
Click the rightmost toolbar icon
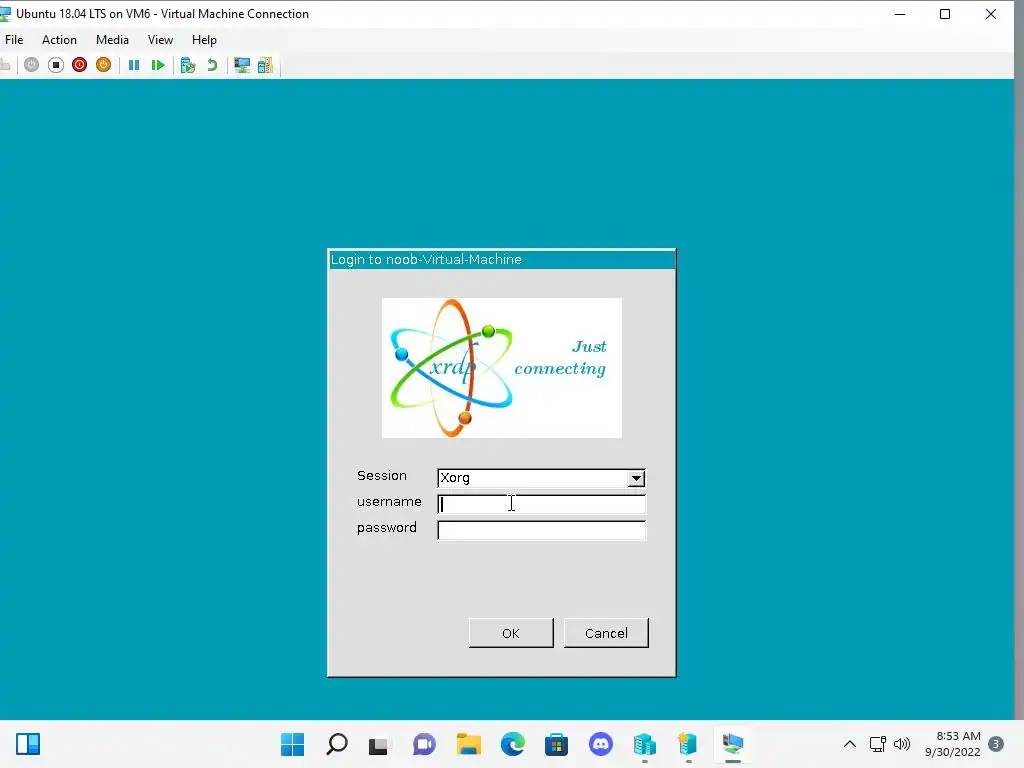point(265,65)
